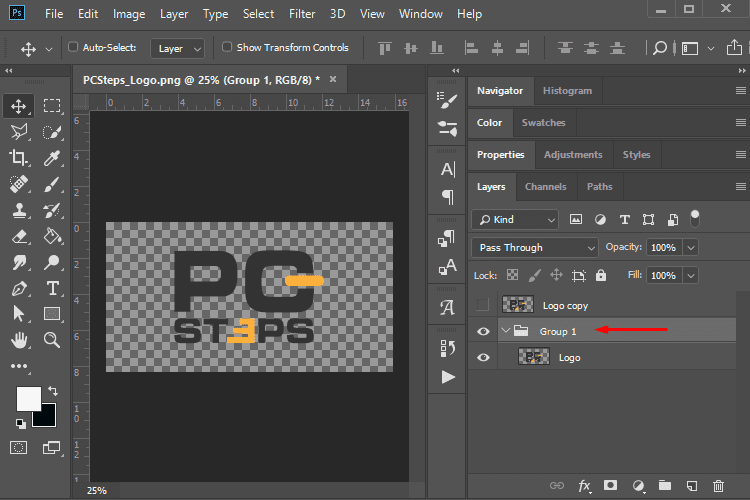Select the Eraser tool
Screen dimensions: 750x500
(19, 236)
